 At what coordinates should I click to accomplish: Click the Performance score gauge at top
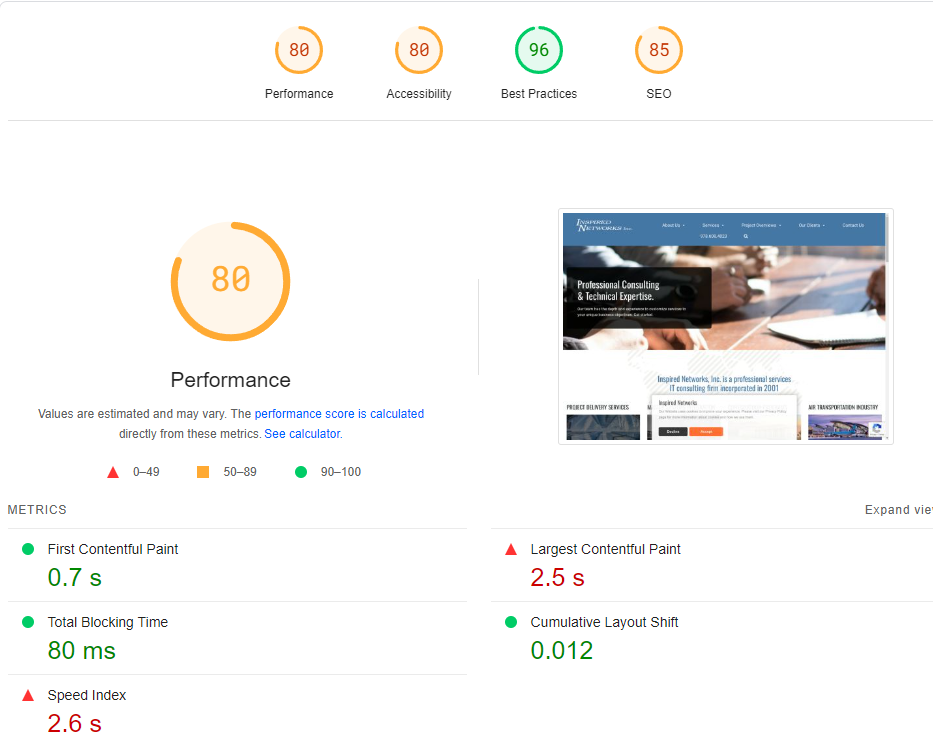point(299,50)
